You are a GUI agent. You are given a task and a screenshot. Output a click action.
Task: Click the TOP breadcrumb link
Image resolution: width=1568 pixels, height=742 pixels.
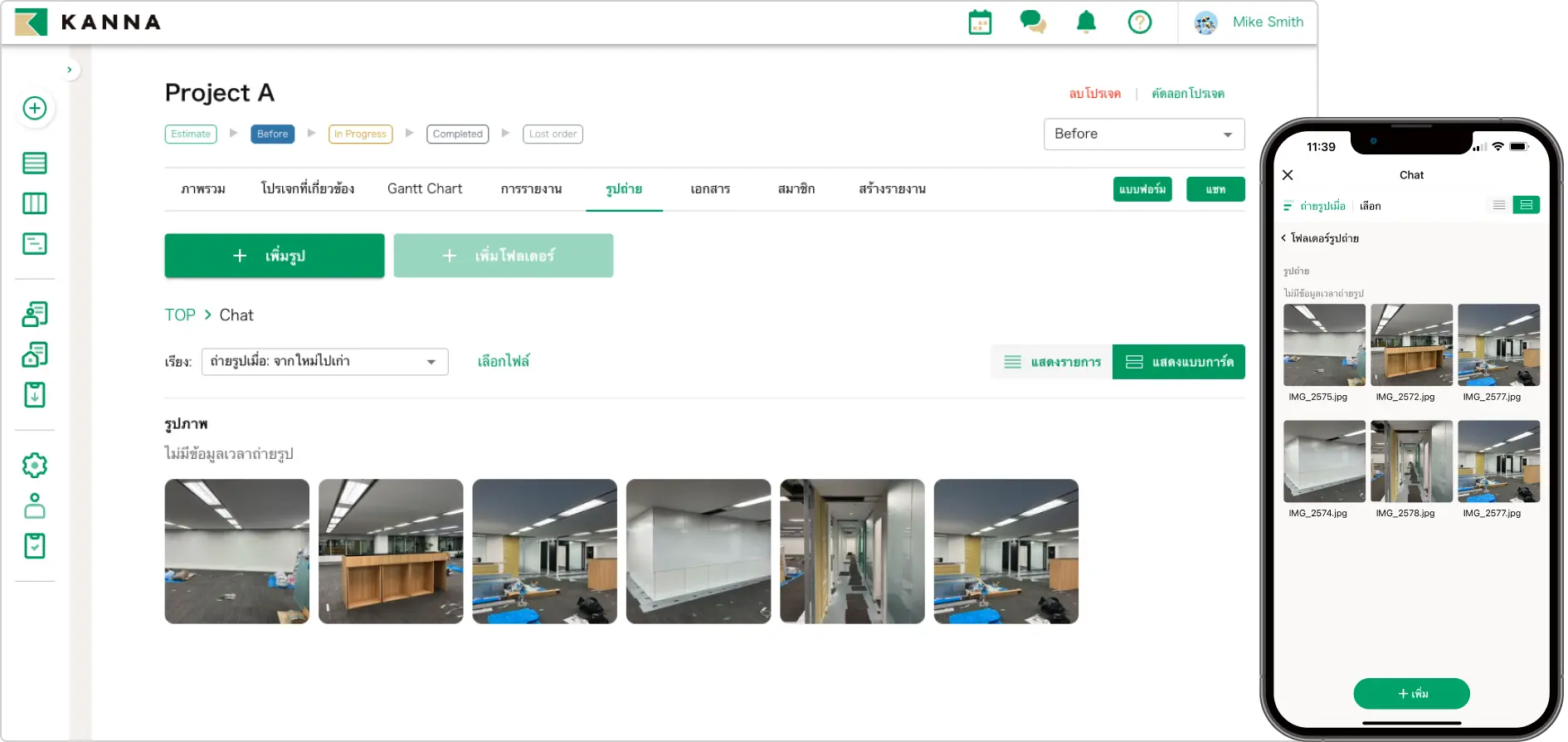pos(180,315)
